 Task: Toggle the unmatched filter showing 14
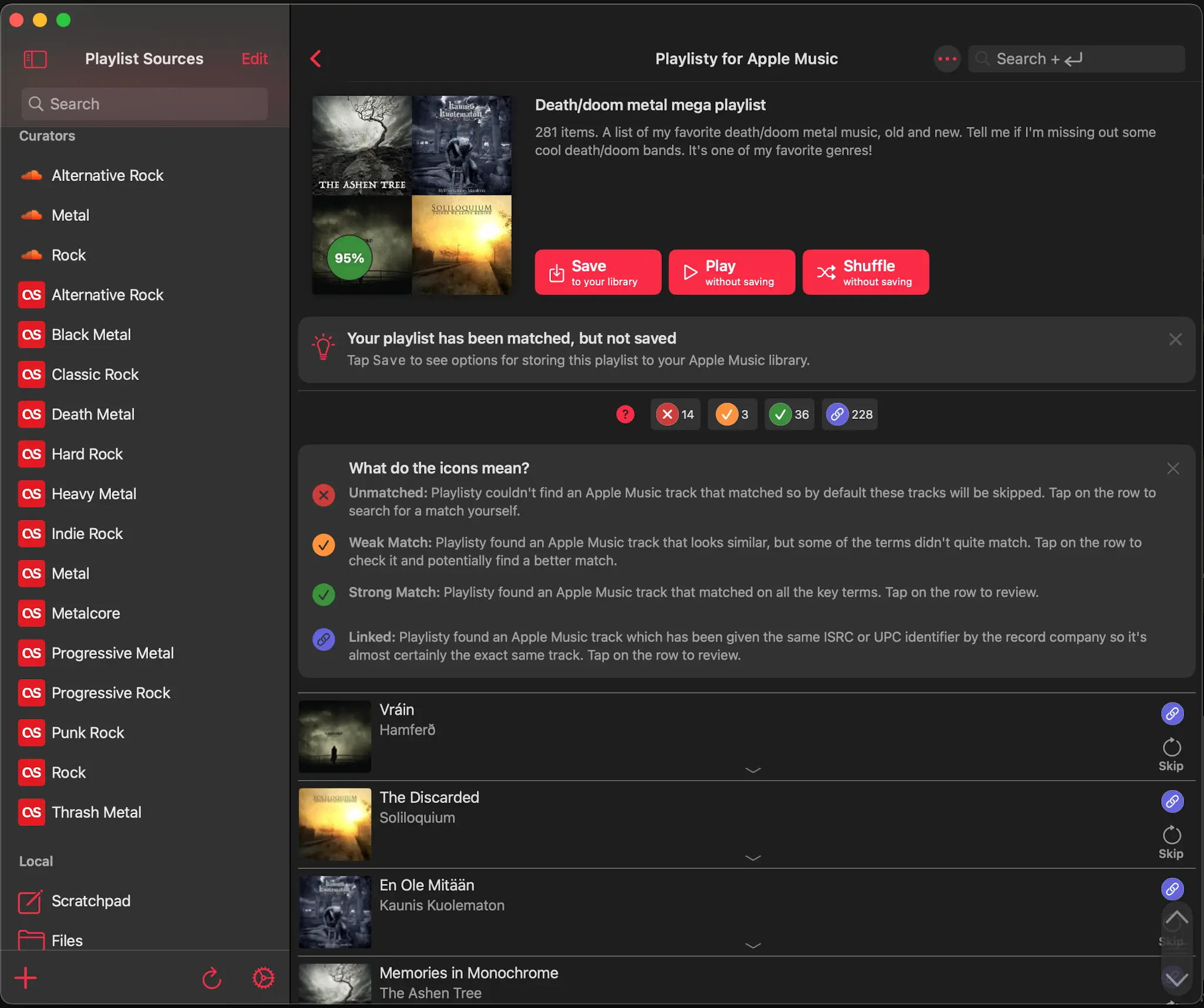675,414
